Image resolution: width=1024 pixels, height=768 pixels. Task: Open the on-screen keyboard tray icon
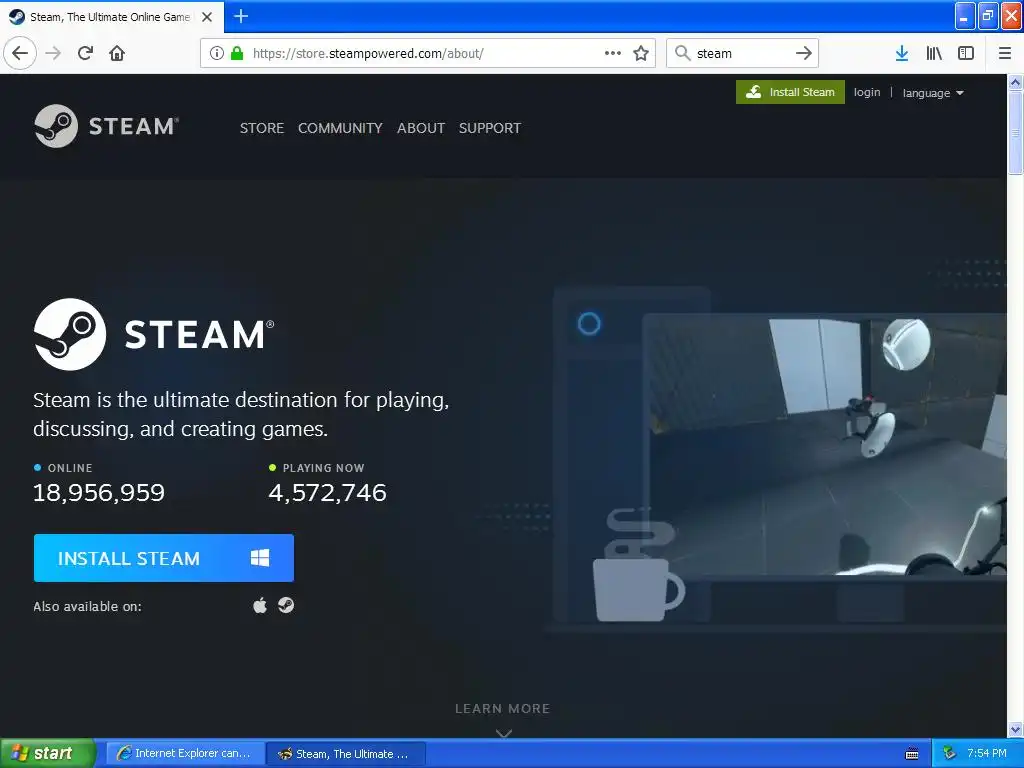pos(912,754)
